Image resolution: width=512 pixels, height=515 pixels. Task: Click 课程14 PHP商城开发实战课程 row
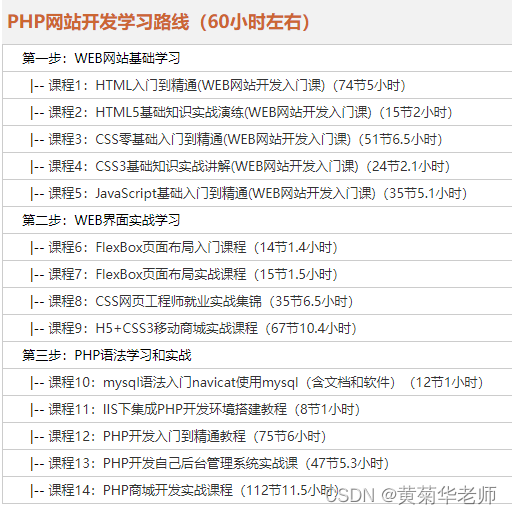(x=257, y=490)
